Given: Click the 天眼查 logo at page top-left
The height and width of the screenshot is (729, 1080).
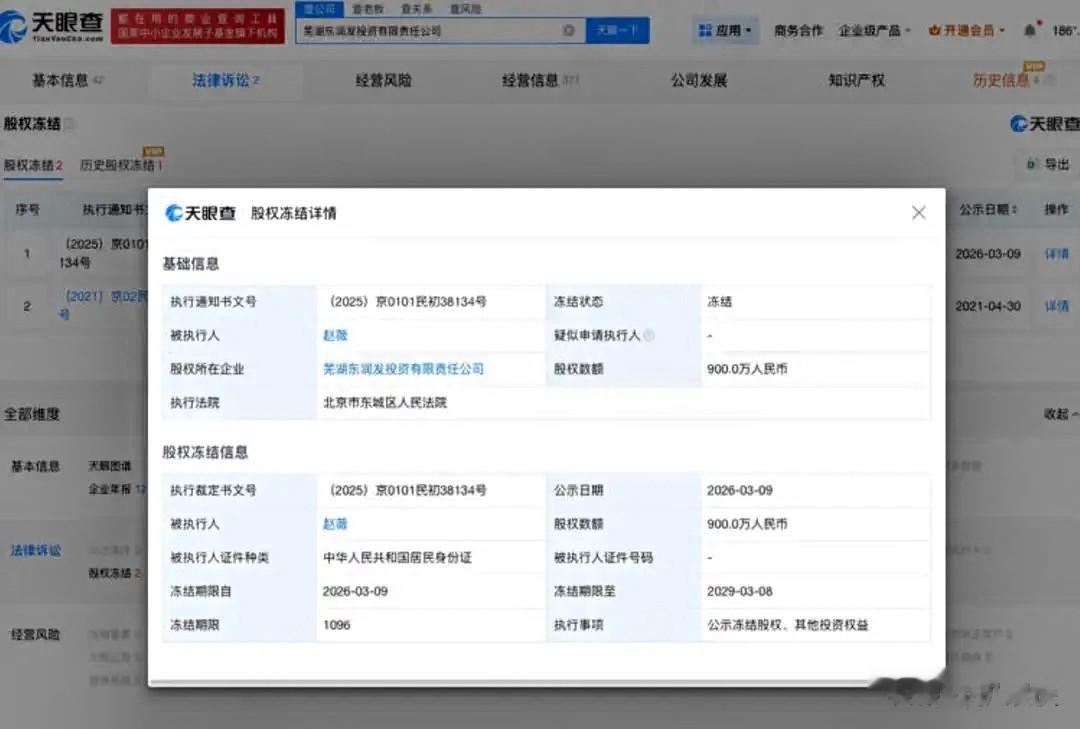Looking at the screenshot, I should coord(52,26).
